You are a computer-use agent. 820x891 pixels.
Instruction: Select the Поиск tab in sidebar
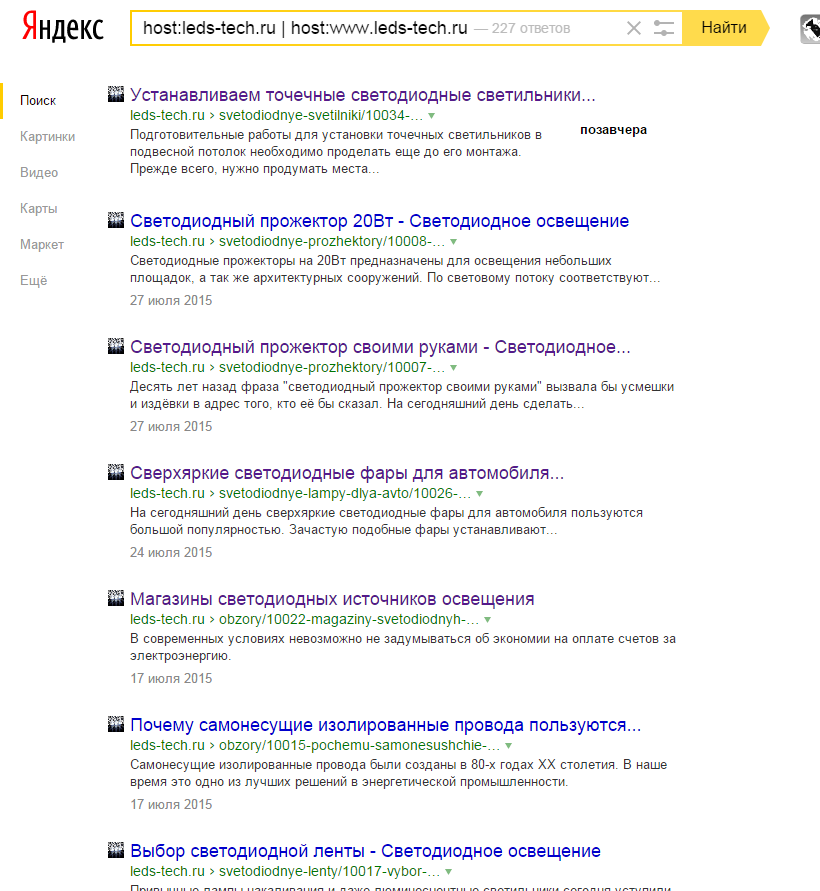pyautogui.click(x=38, y=101)
